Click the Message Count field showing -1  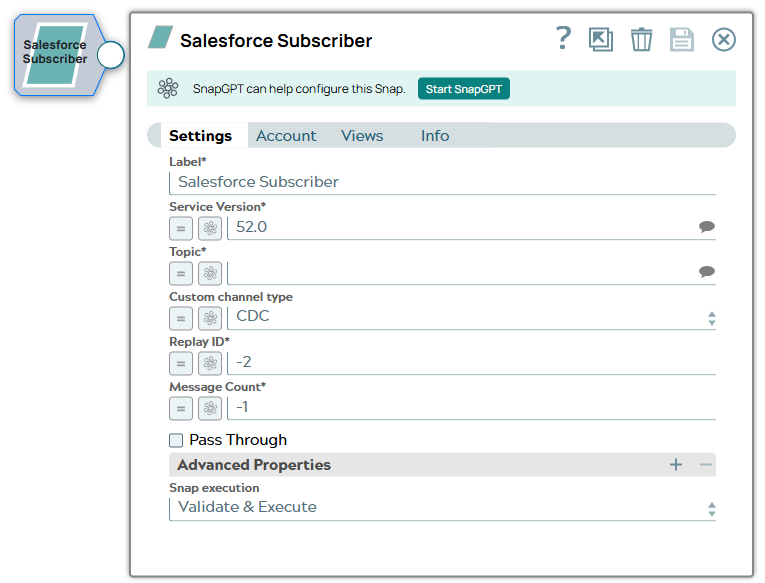point(471,407)
